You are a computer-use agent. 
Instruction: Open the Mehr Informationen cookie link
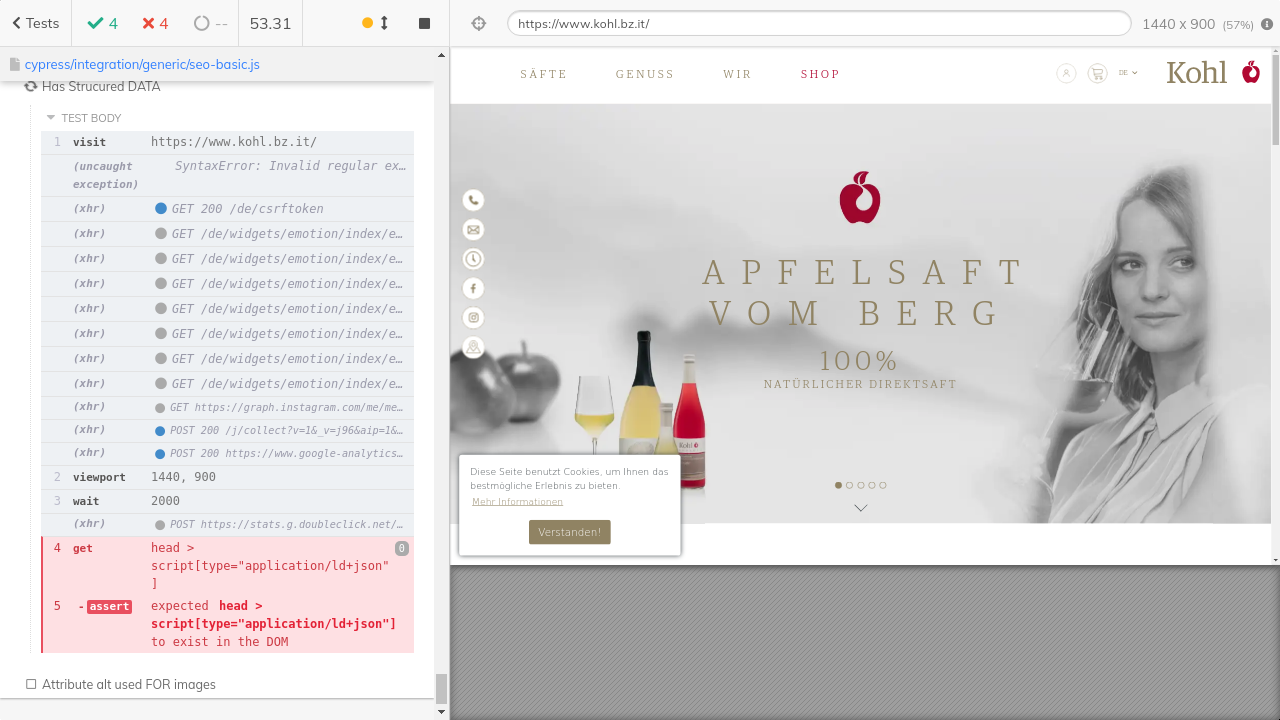coord(517,502)
